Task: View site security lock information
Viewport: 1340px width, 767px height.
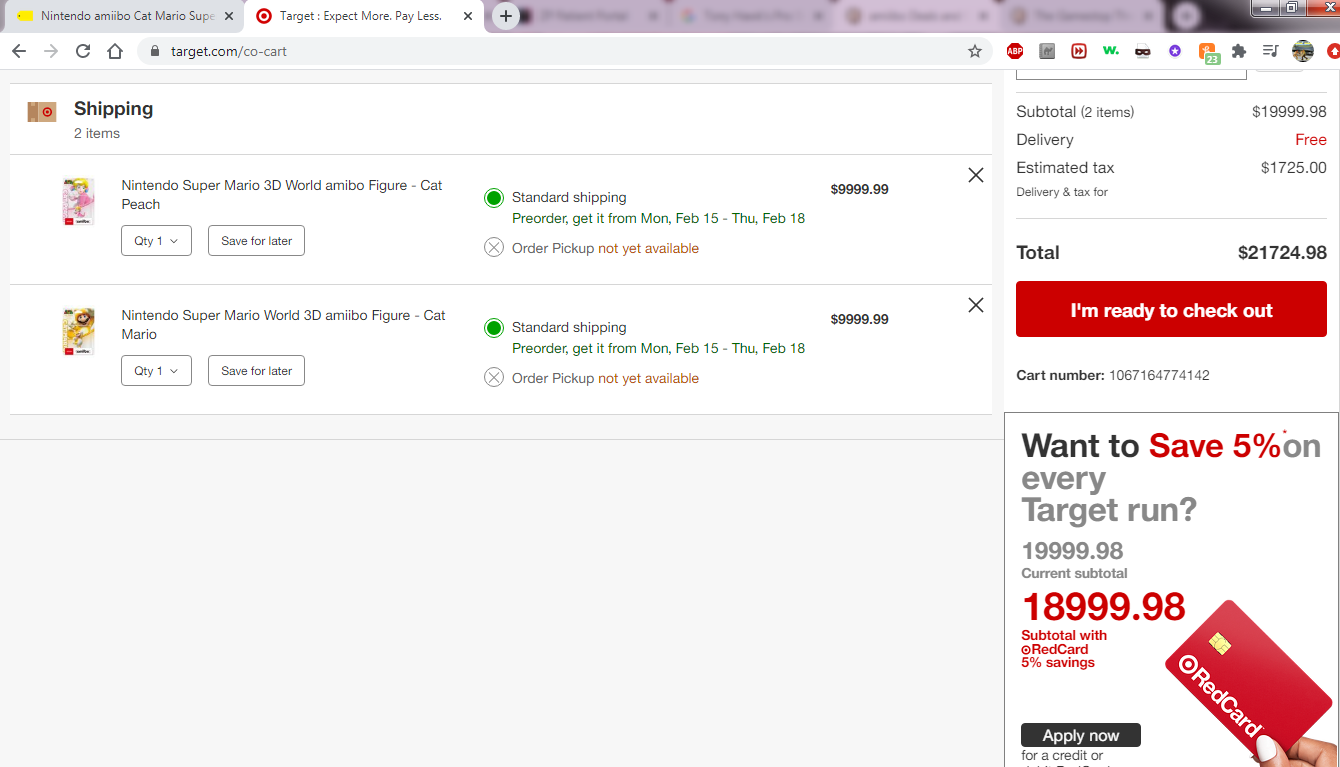Action: click(154, 51)
